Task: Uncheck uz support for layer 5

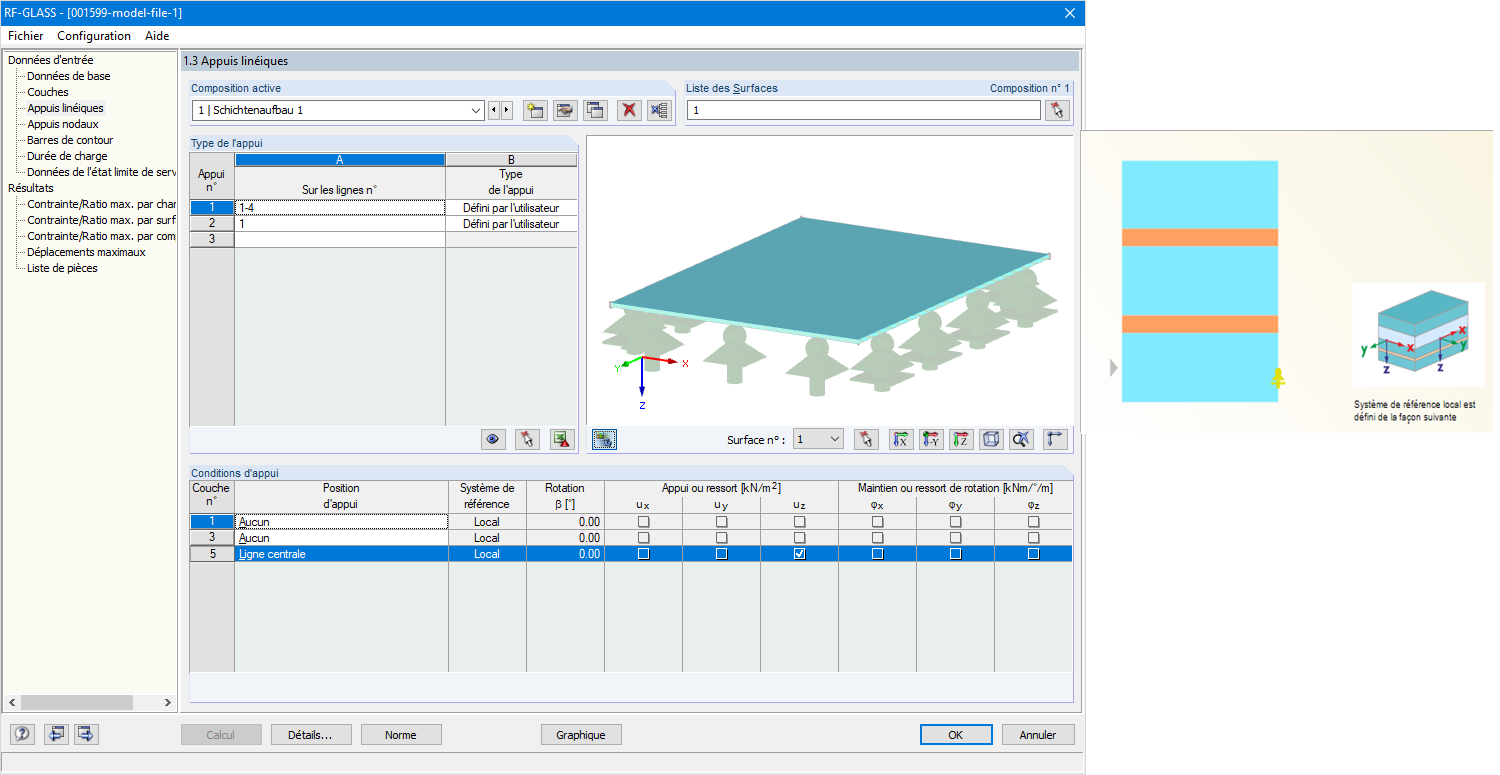Action: tap(799, 554)
